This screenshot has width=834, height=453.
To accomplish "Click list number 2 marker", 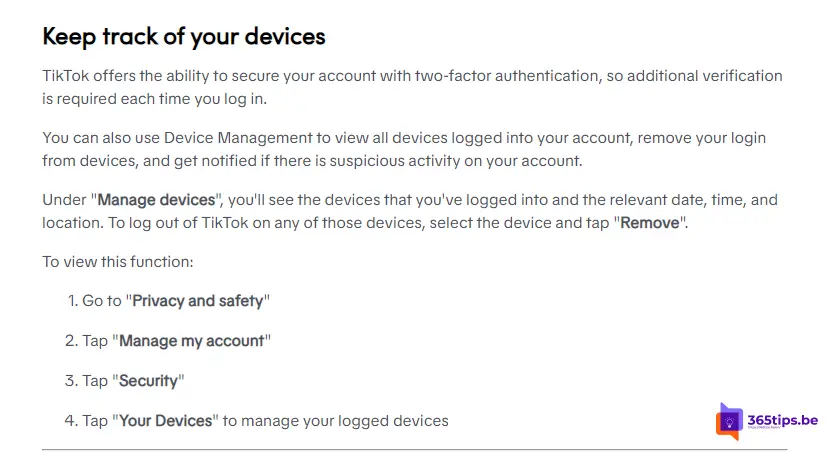I will coord(72,341).
